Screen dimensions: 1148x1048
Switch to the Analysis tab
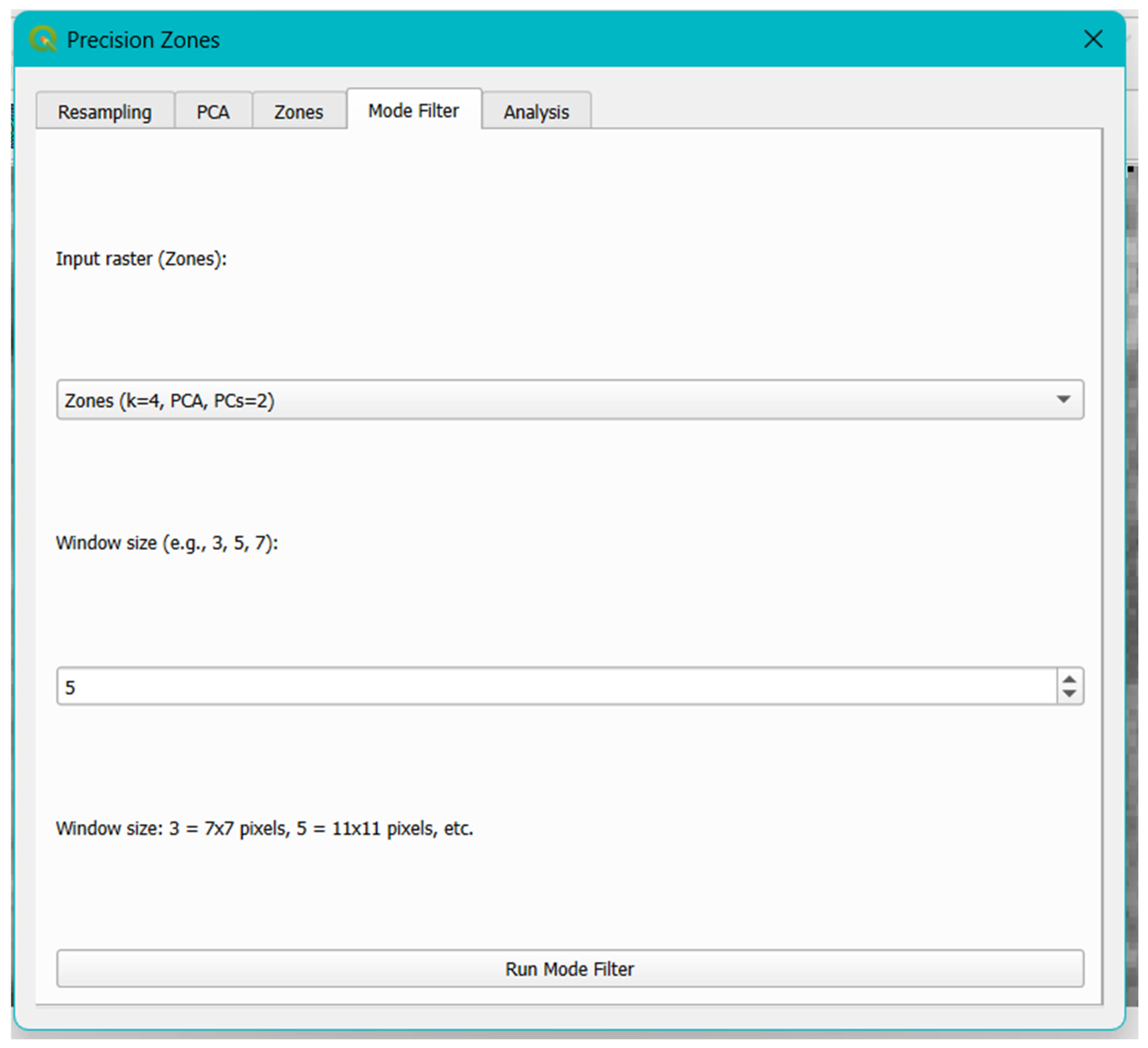(536, 112)
